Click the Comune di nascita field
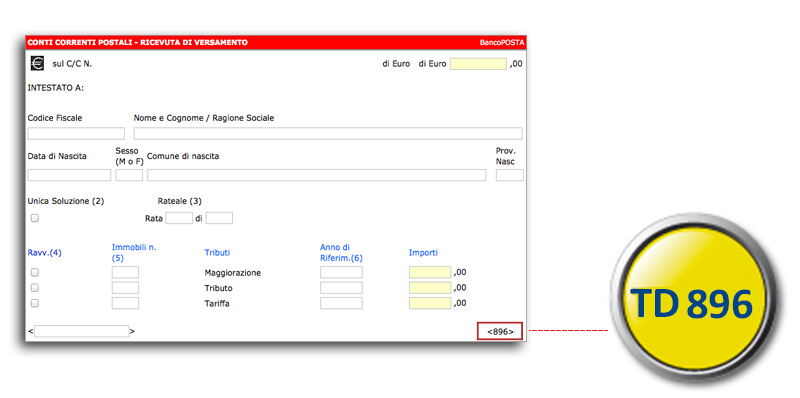 [316, 175]
